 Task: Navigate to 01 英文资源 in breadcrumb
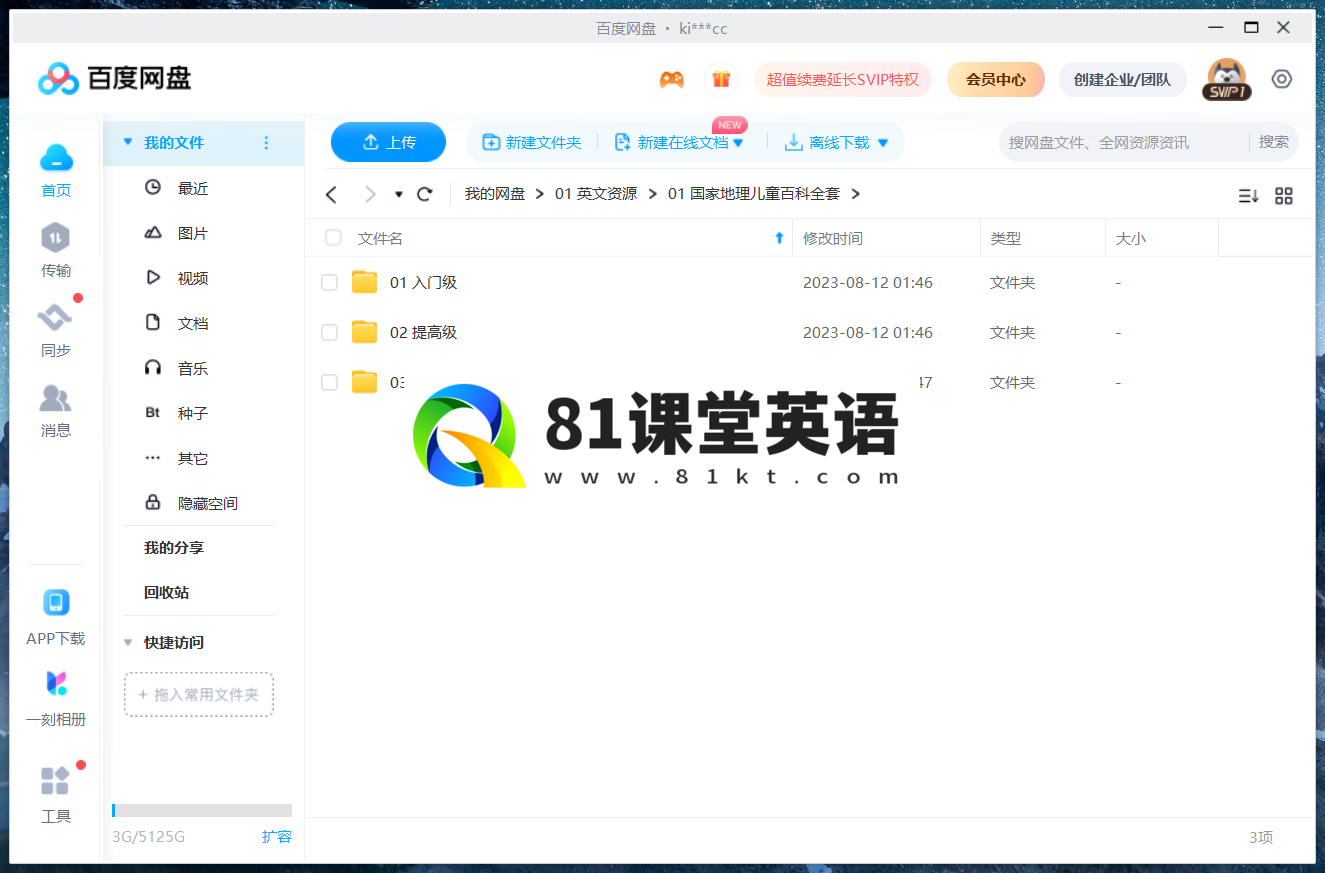tap(596, 194)
